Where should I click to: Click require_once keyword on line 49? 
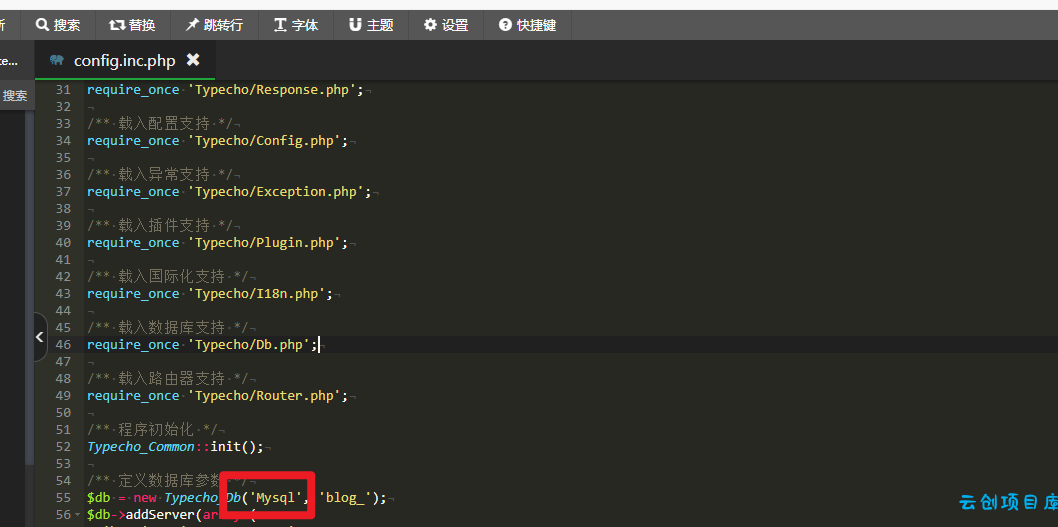133,395
